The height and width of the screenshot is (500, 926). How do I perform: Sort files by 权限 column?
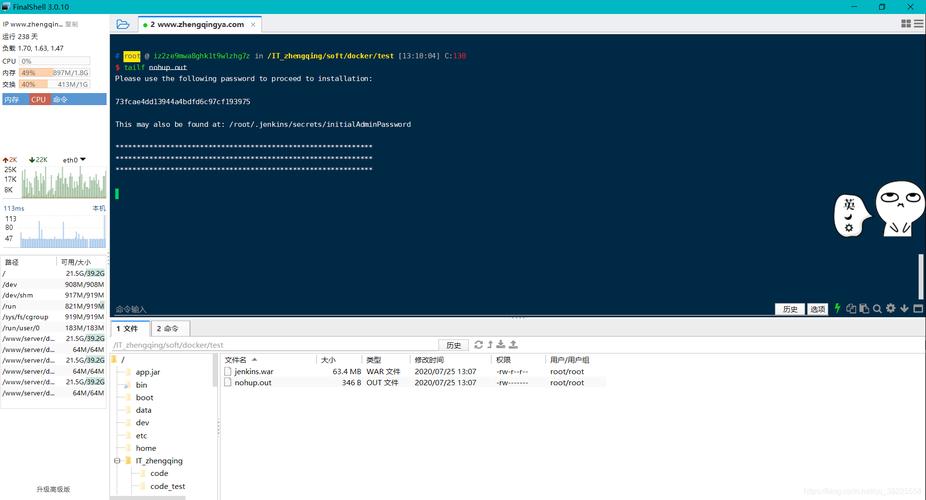tap(519, 360)
